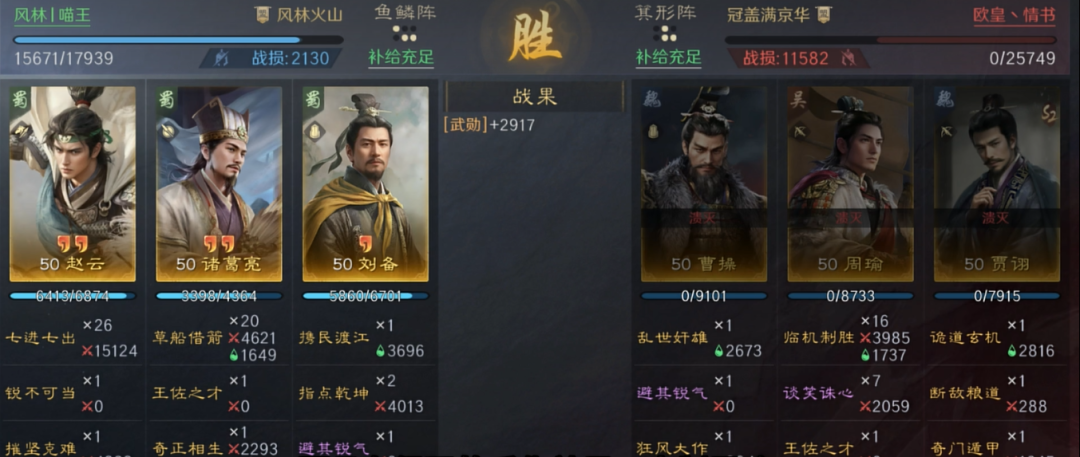Click the blue 战损 sword icon

(220, 58)
